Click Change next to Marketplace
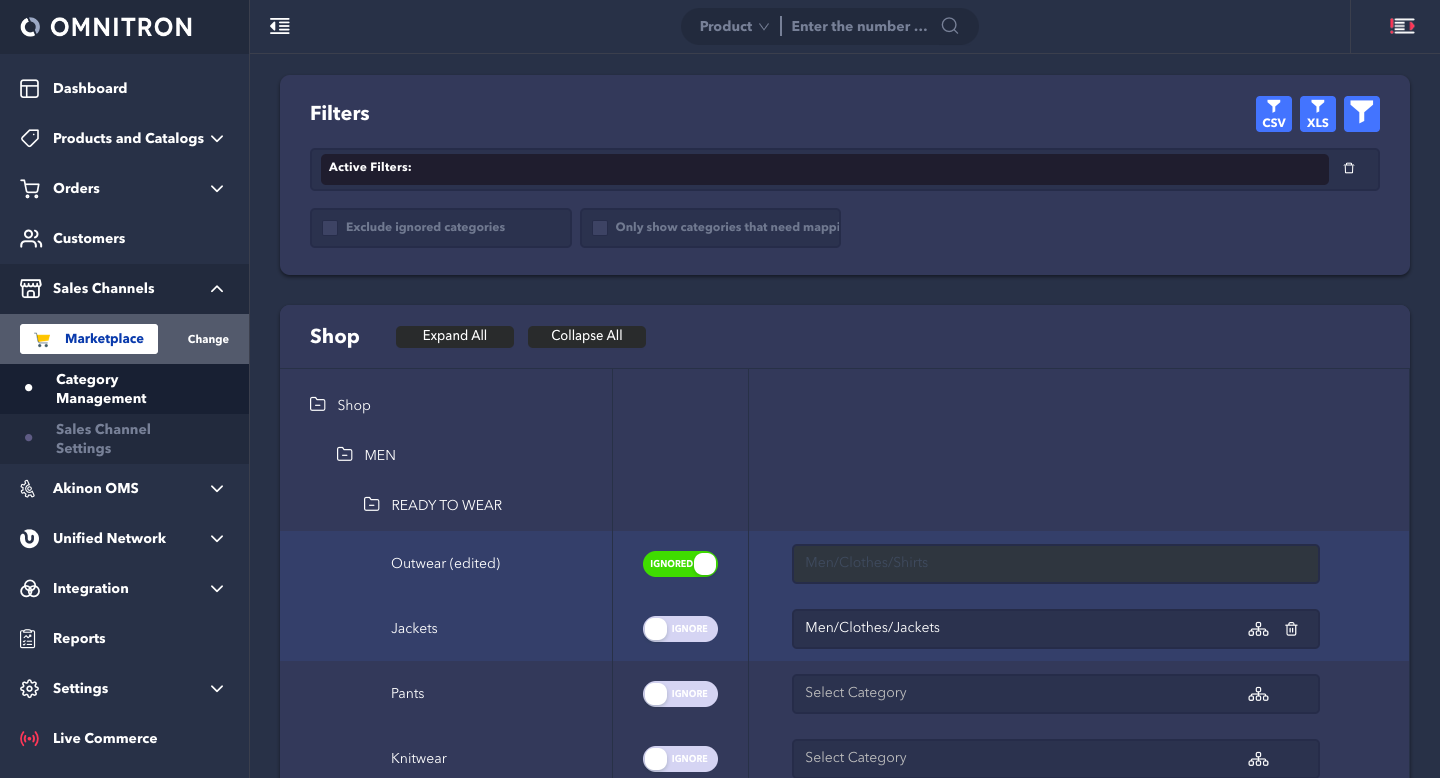Viewport: 1440px width, 778px height. pyautogui.click(x=208, y=339)
